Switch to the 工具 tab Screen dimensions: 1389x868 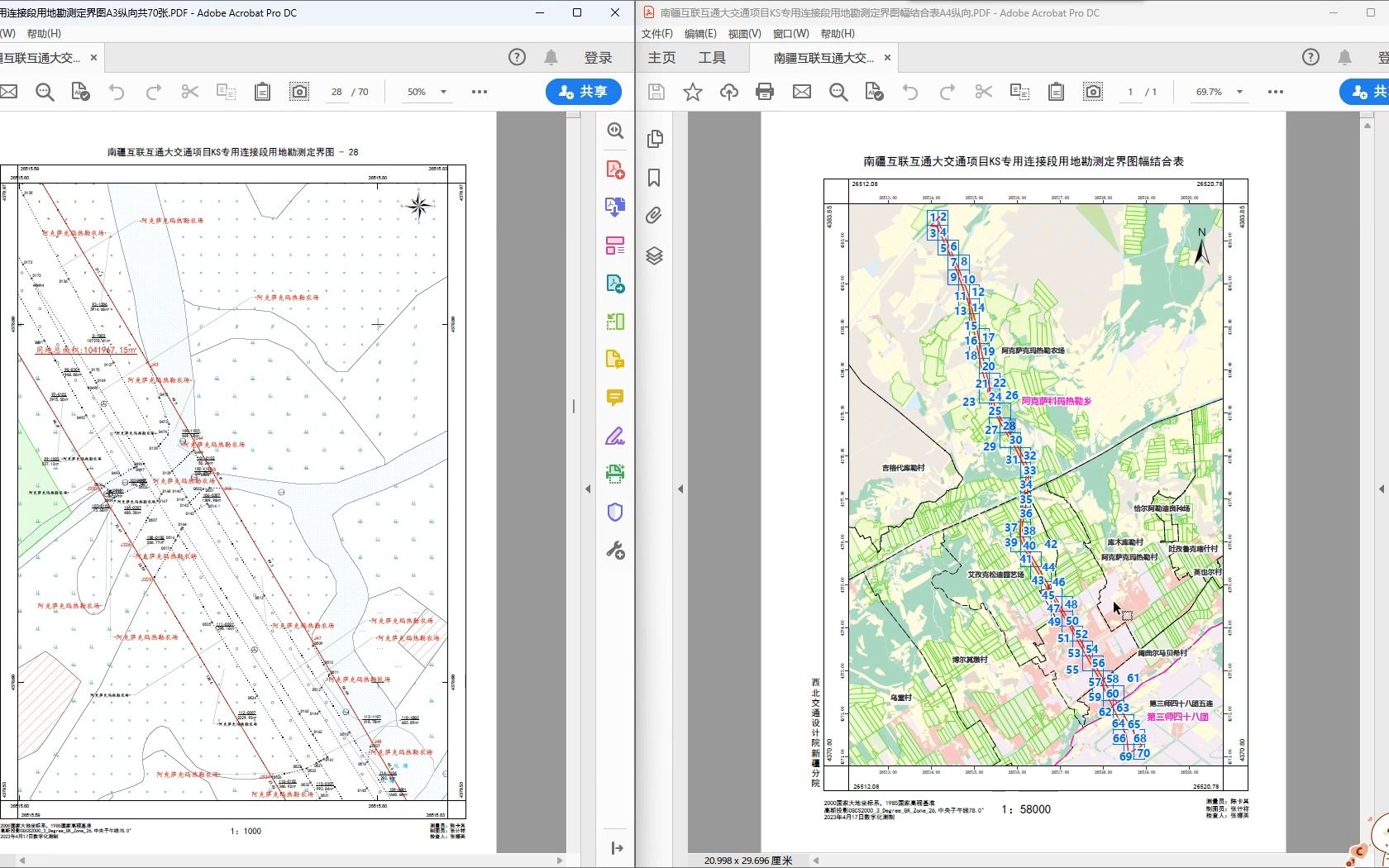[712, 58]
